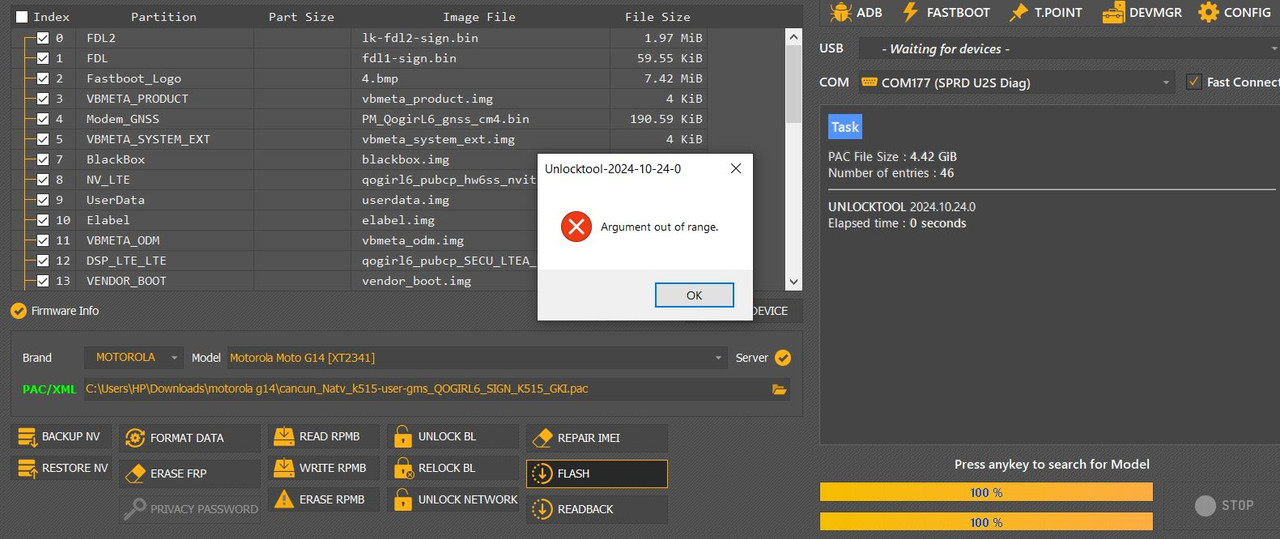This screenshot has height=539, width=1280.
Task: Open the DEVMGR device manager
Action: coord(1143,12)
